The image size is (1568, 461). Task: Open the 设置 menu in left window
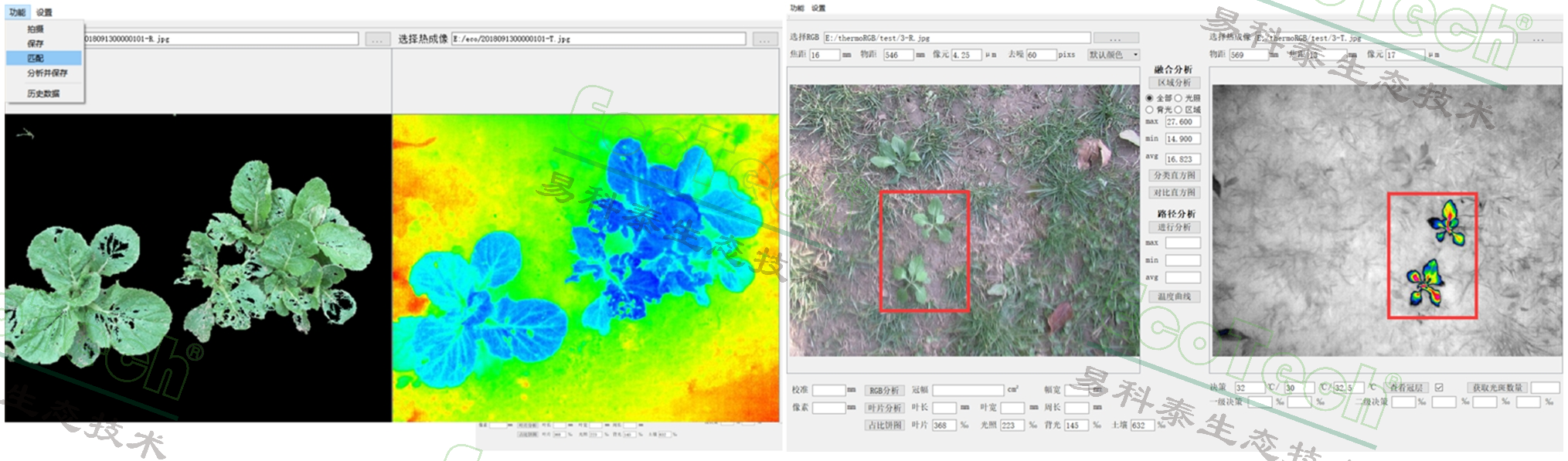pyautogui.click(x=45, y=12)
